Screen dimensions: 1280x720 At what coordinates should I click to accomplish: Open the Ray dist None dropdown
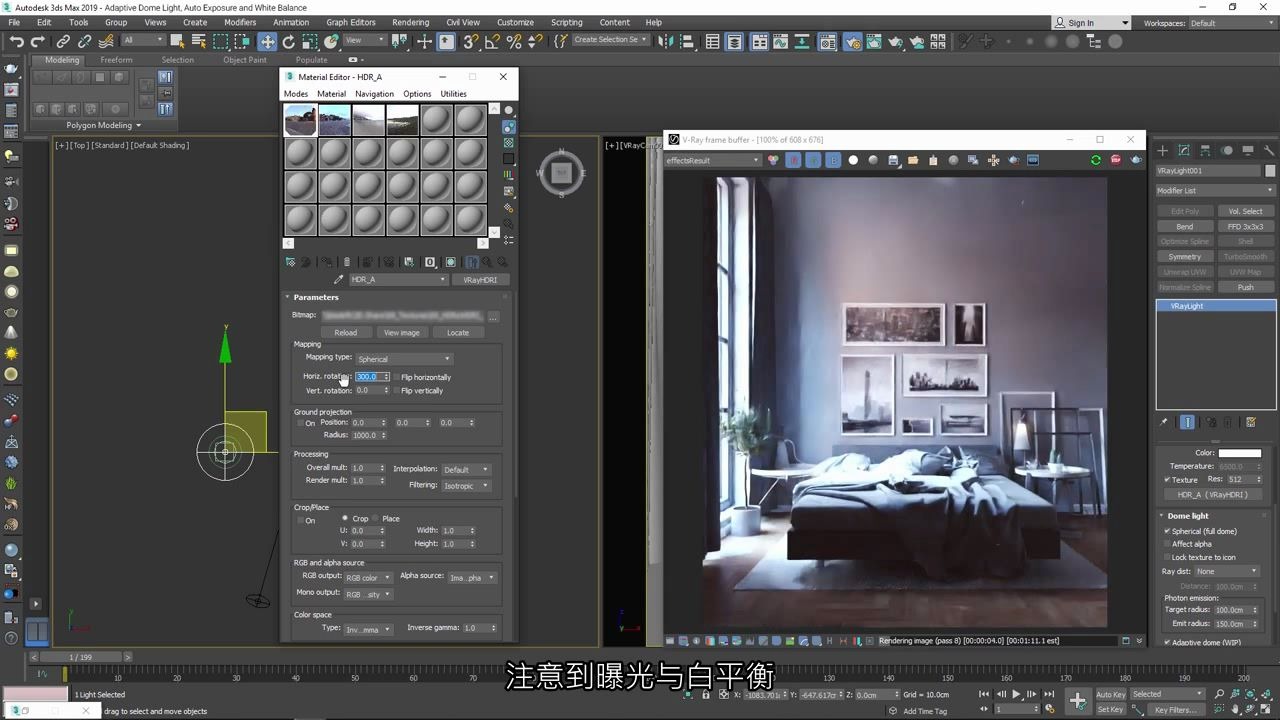1226,571
